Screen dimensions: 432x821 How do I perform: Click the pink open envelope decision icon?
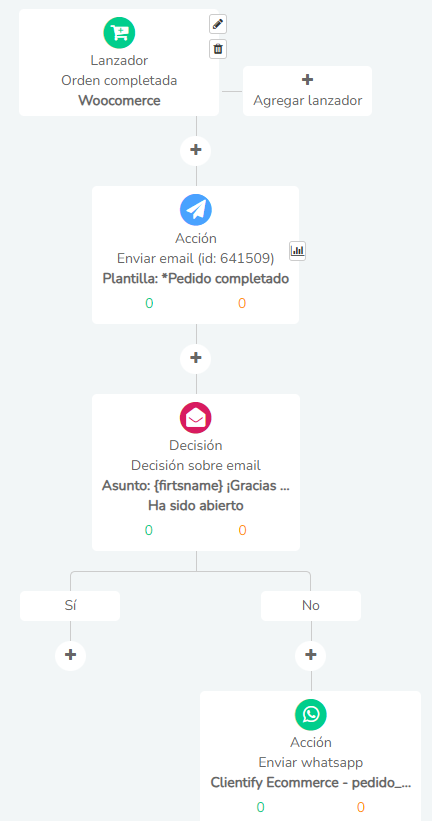coord(195,417)
